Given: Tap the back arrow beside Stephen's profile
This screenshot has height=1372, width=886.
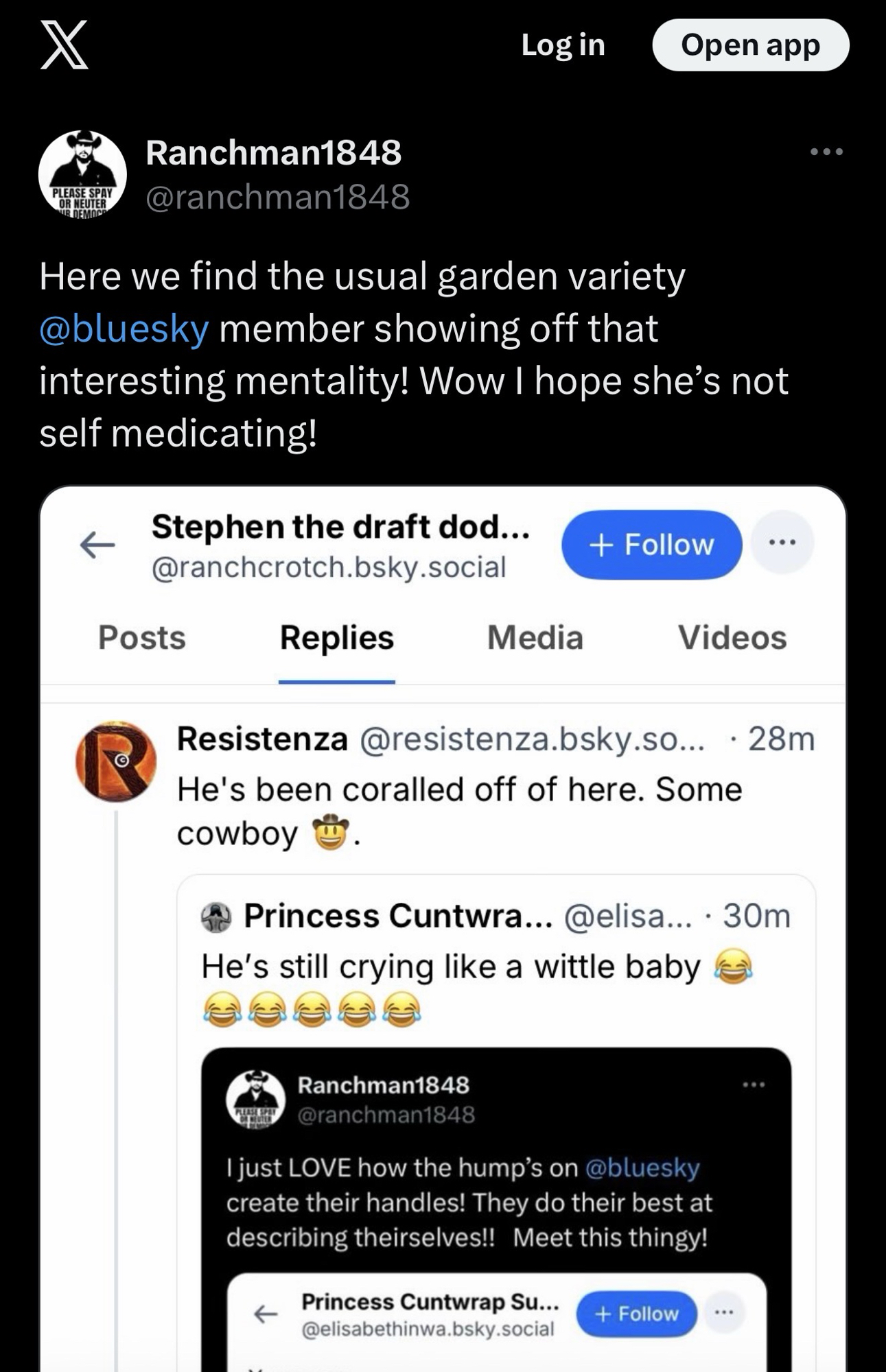Looking at the screenshot, I should point(97,545).
